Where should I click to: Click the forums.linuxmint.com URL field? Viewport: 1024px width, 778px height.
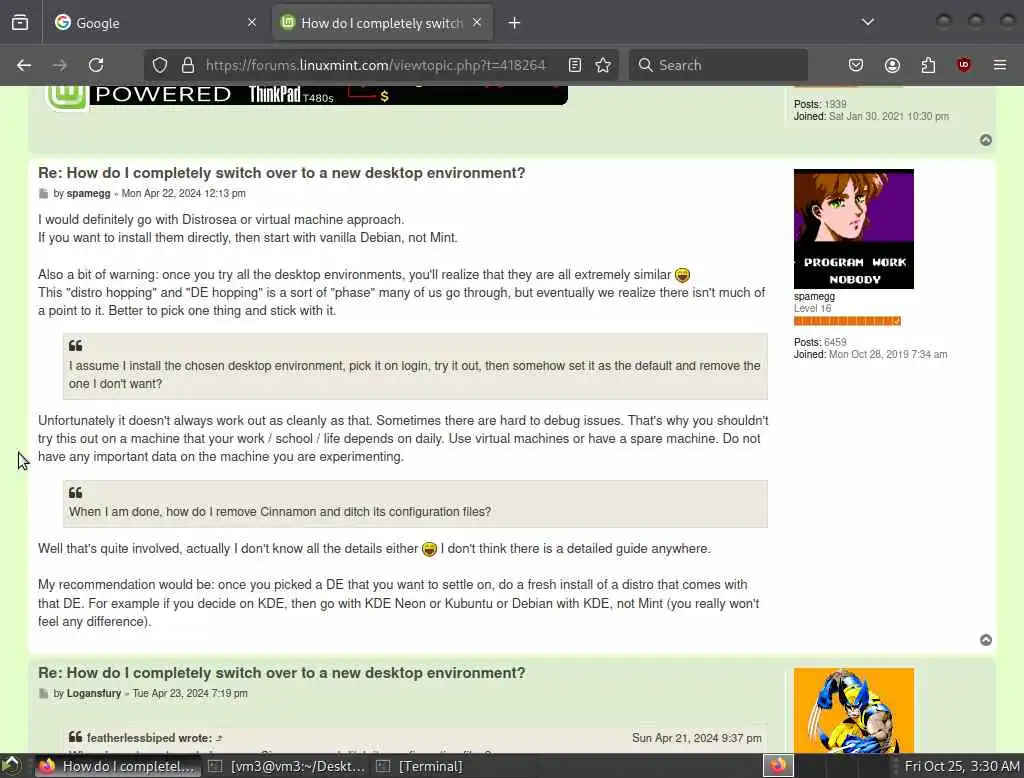pos(376,65)
